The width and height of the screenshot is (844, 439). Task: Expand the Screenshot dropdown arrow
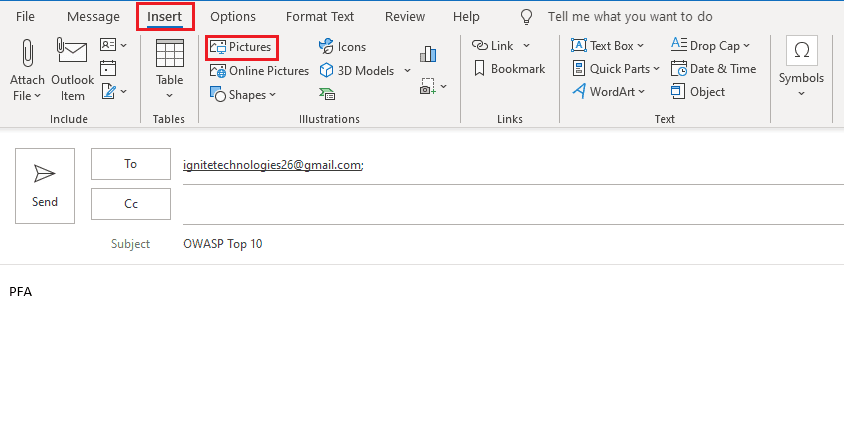click(444, 86)
